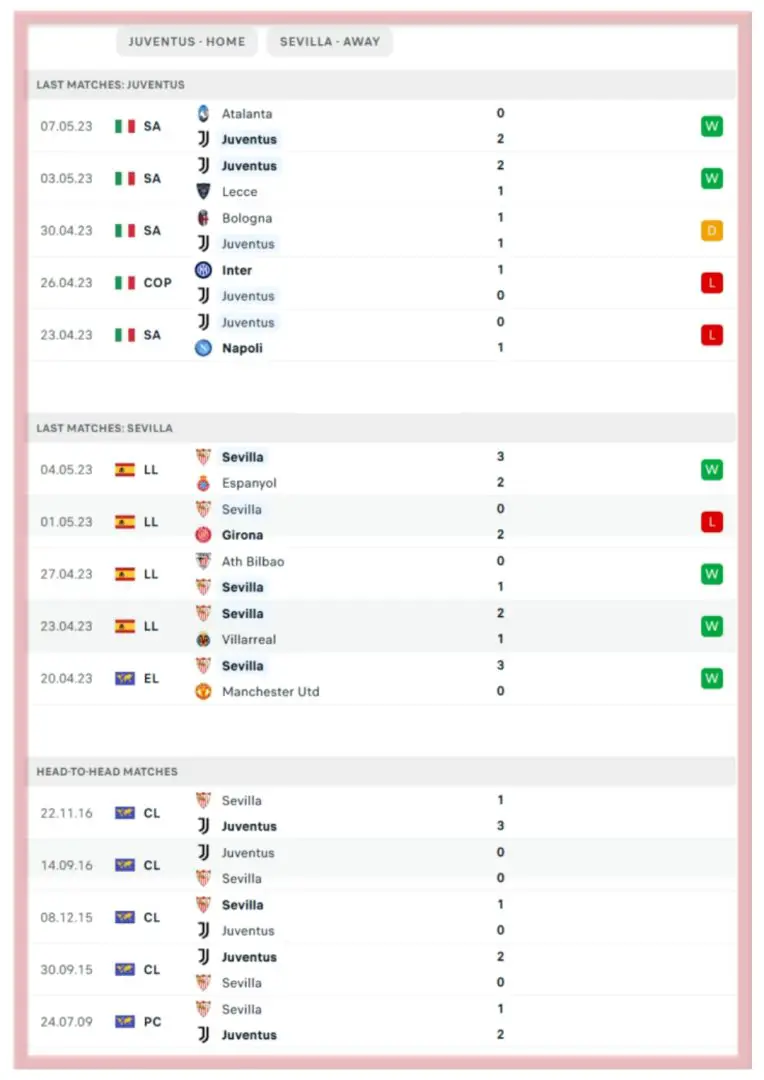Click the Atalanta club crest icon
The height and width of the screenshot is (1080, 764).
point(203,114)
